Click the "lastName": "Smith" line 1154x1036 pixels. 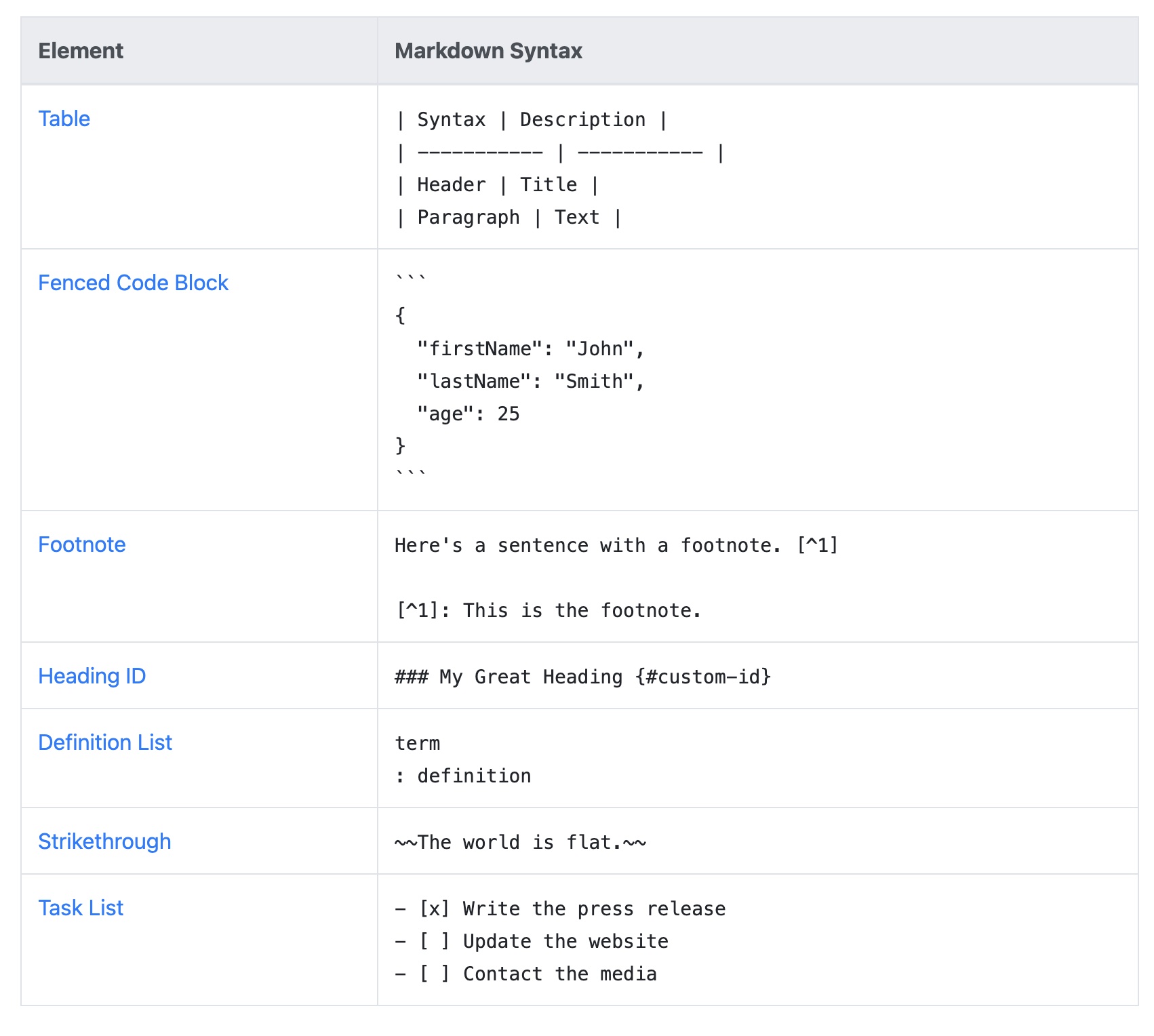(x=531, y=382)
